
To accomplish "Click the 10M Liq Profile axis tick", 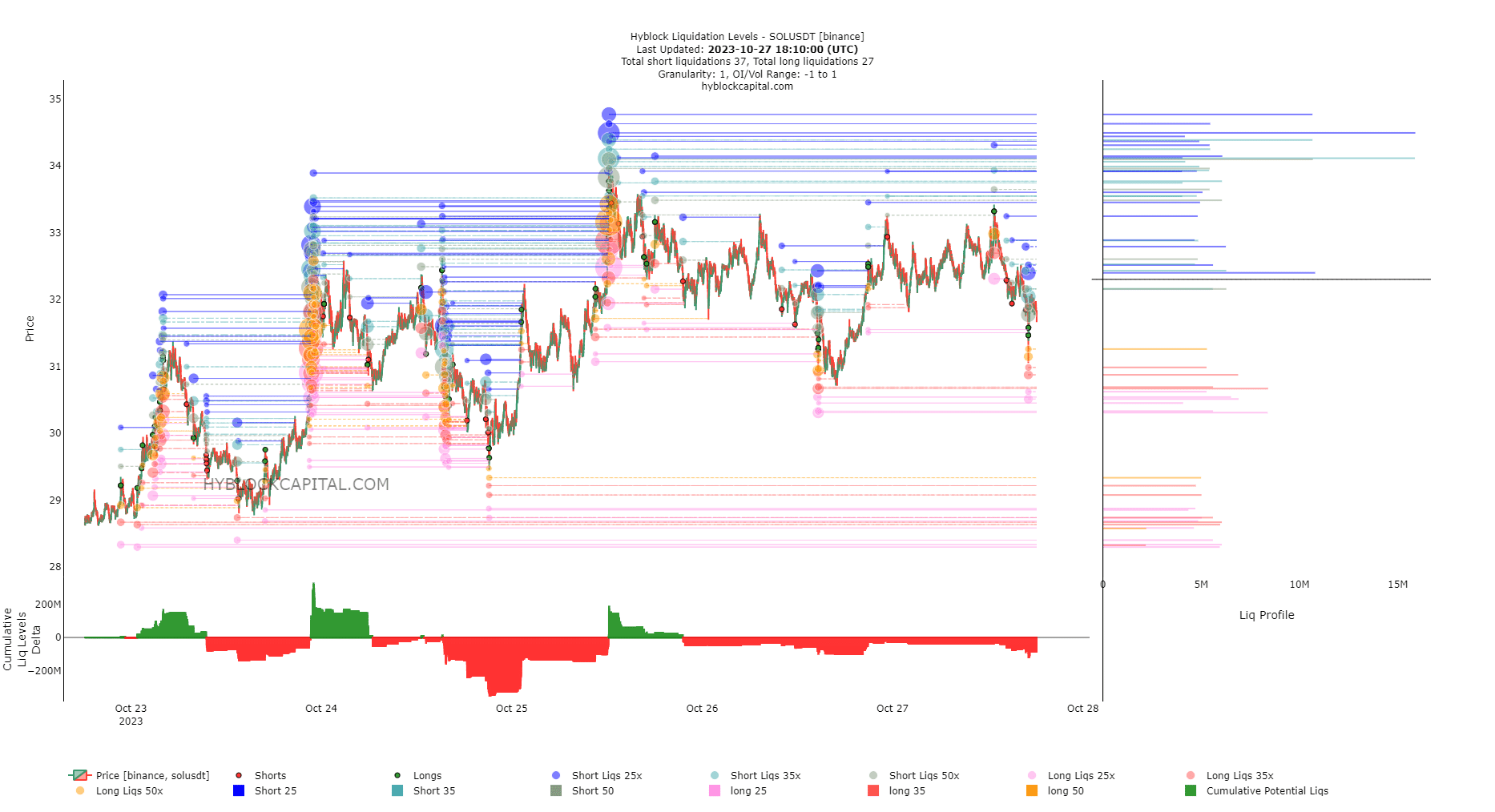I will pyautogui.click(x=1300, y=585).
